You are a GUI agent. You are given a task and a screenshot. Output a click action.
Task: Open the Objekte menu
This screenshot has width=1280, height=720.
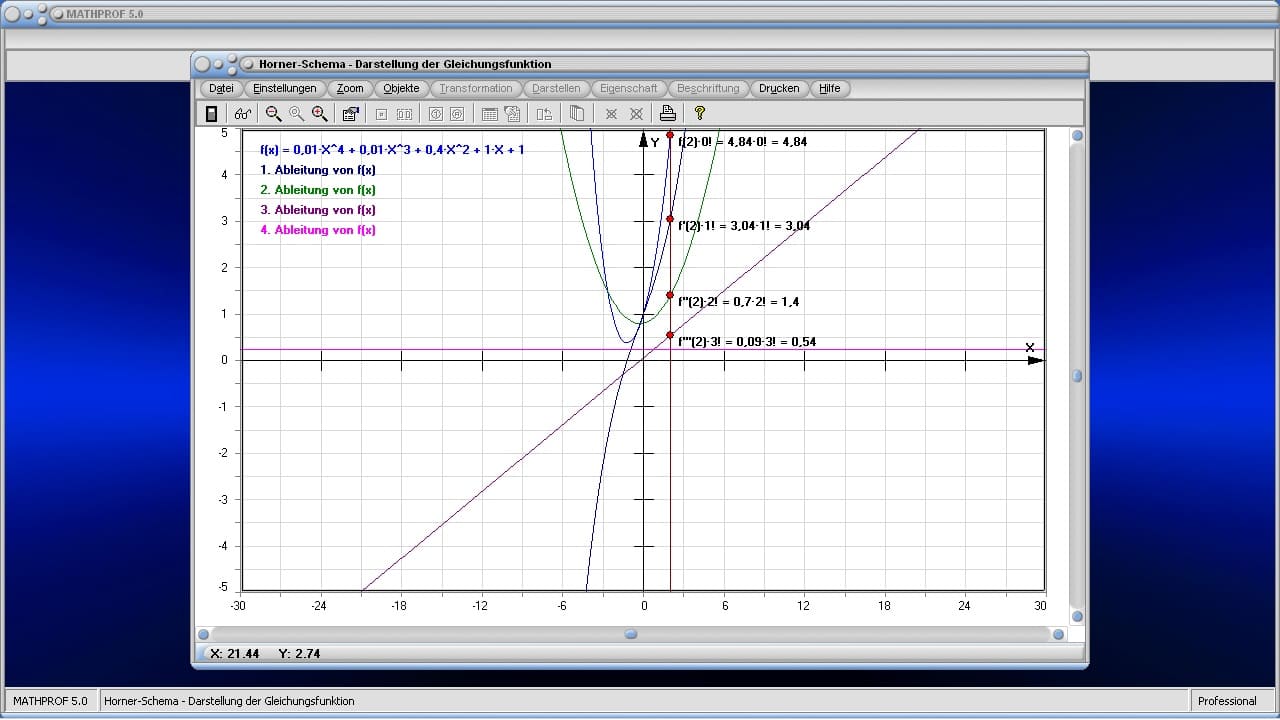pyautogui.click(x=402, y=88)
